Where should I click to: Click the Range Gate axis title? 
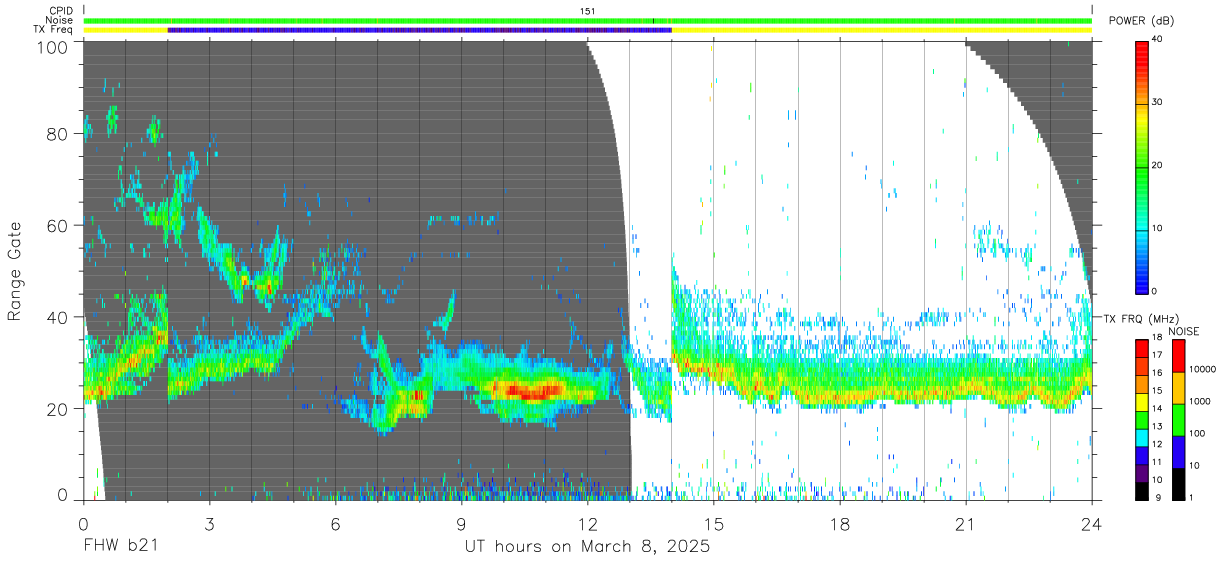pyautogui.click(x=15, y=271)
